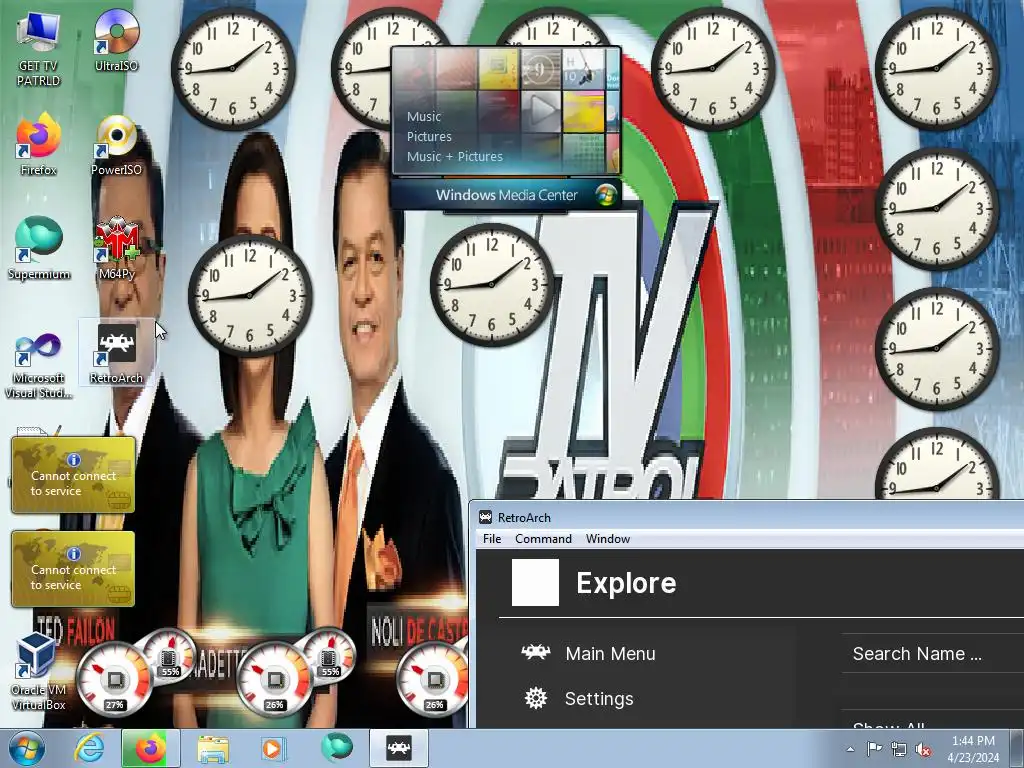1024x768 pixels.
Task: Click the taskbar clock showing 1:44 PM
Action: [x=972, y=748]
